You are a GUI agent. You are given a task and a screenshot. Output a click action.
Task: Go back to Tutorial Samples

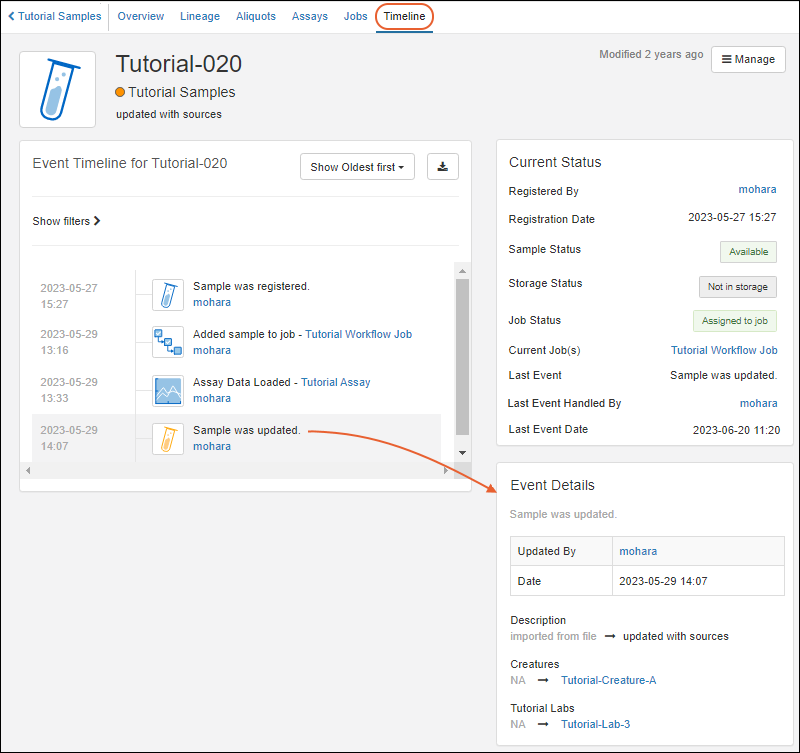click(x=54, y=17)
